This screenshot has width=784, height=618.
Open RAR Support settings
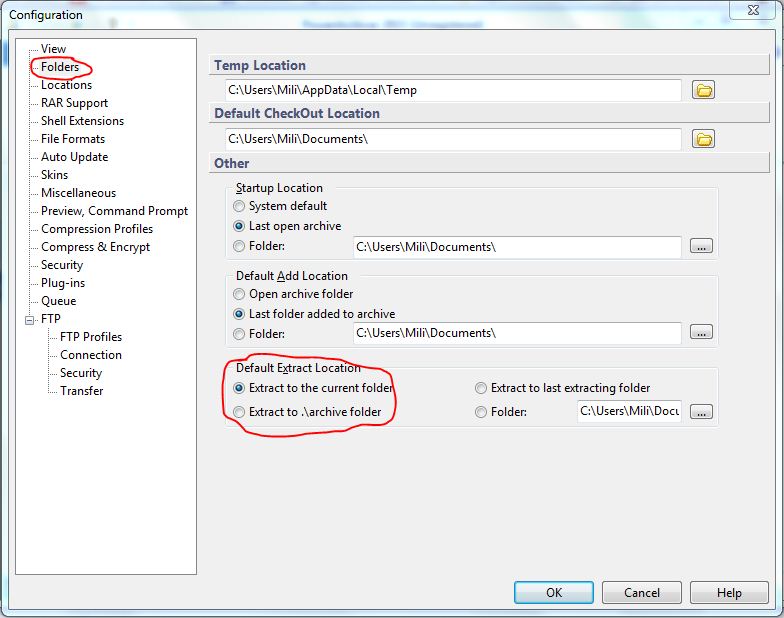click(74, 103)
